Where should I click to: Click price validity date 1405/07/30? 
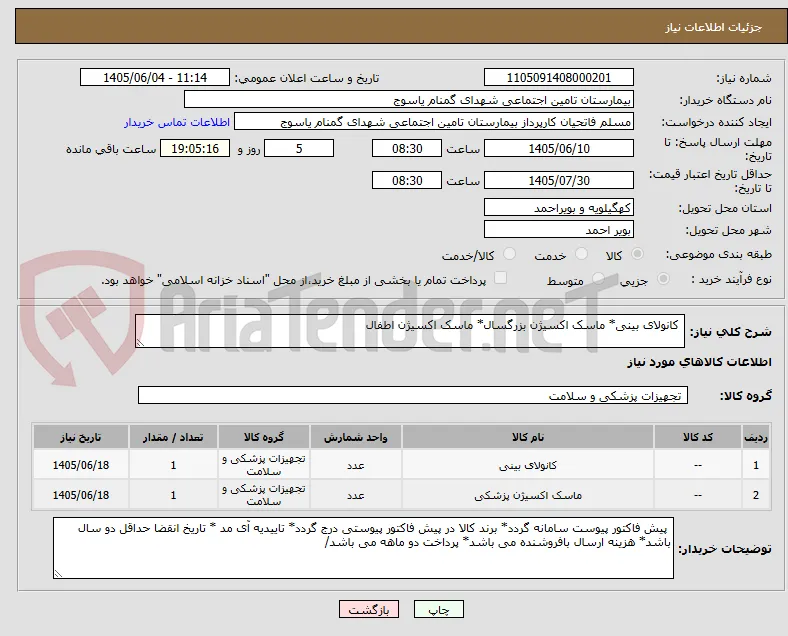(559, 180)
